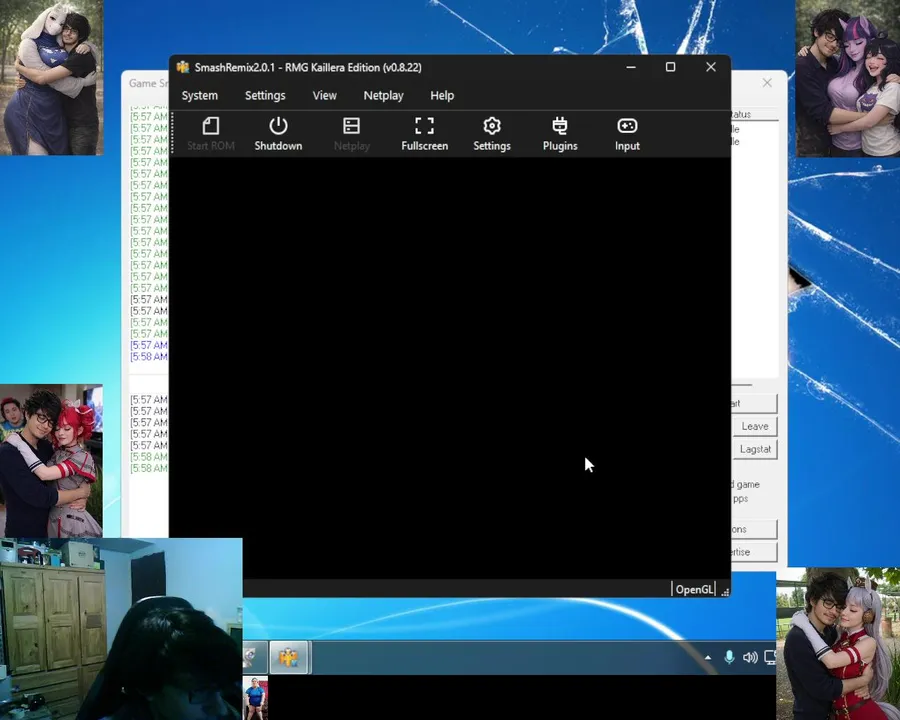The height and width of the screenshot is (720, 900).
Task: Close the Kaillera game window behind
Action: pyautogui.click(x=767, y=83)
